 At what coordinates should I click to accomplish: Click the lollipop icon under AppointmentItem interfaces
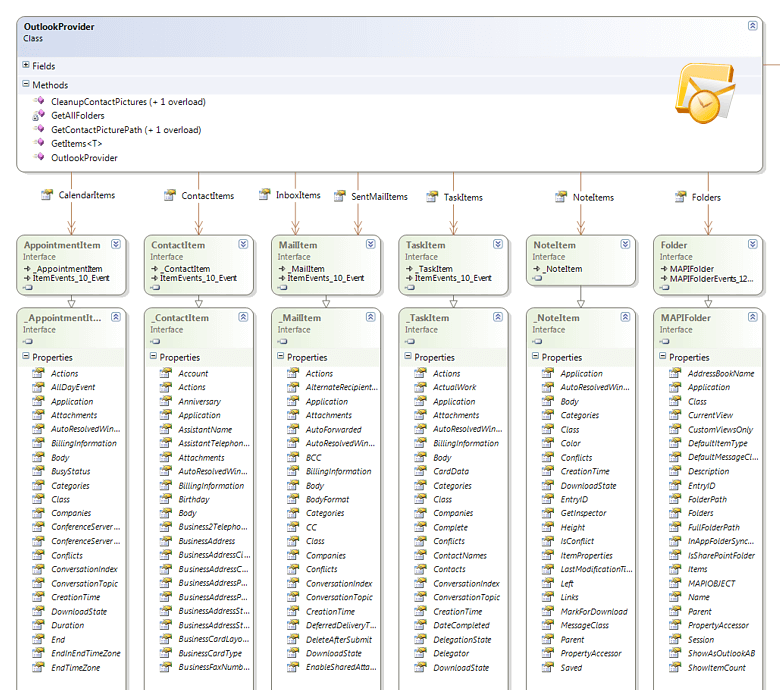(28, 288)
